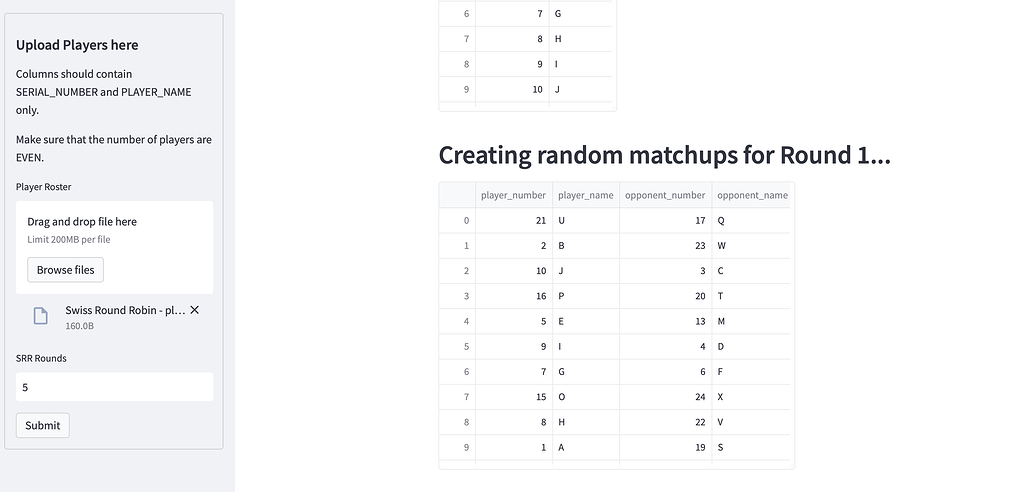Viewport: 1024px width, 492px height.
Task: Select cell with player number 21
Action: [513, 221]
